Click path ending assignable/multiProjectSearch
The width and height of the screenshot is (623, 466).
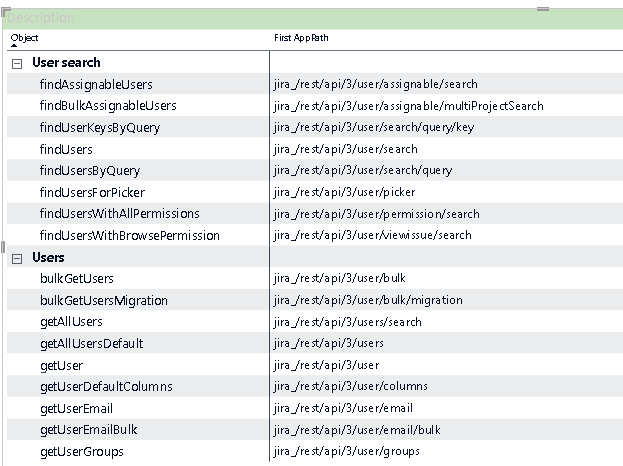(x=408, y=106)
